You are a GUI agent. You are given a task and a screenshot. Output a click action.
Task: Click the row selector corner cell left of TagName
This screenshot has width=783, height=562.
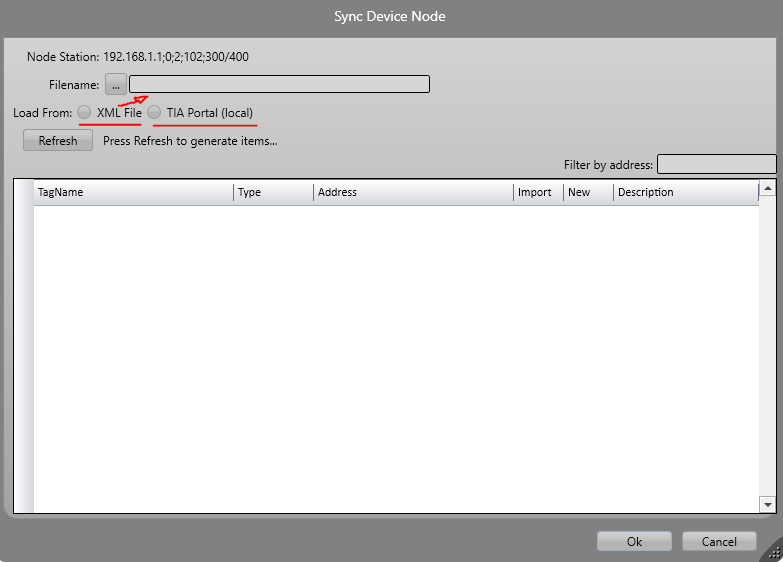click(x=24, y=192)
